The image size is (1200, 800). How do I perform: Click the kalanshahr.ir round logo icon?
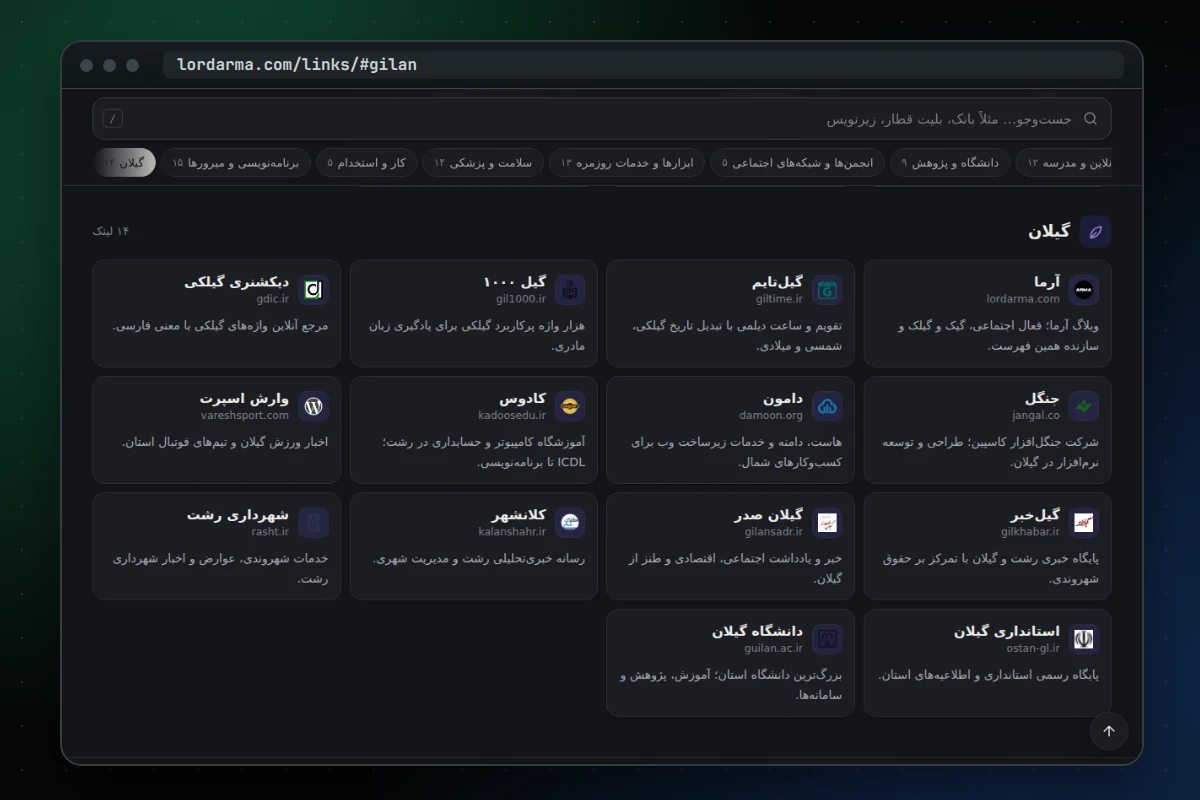pyautogui.click(x=570, y=523)
